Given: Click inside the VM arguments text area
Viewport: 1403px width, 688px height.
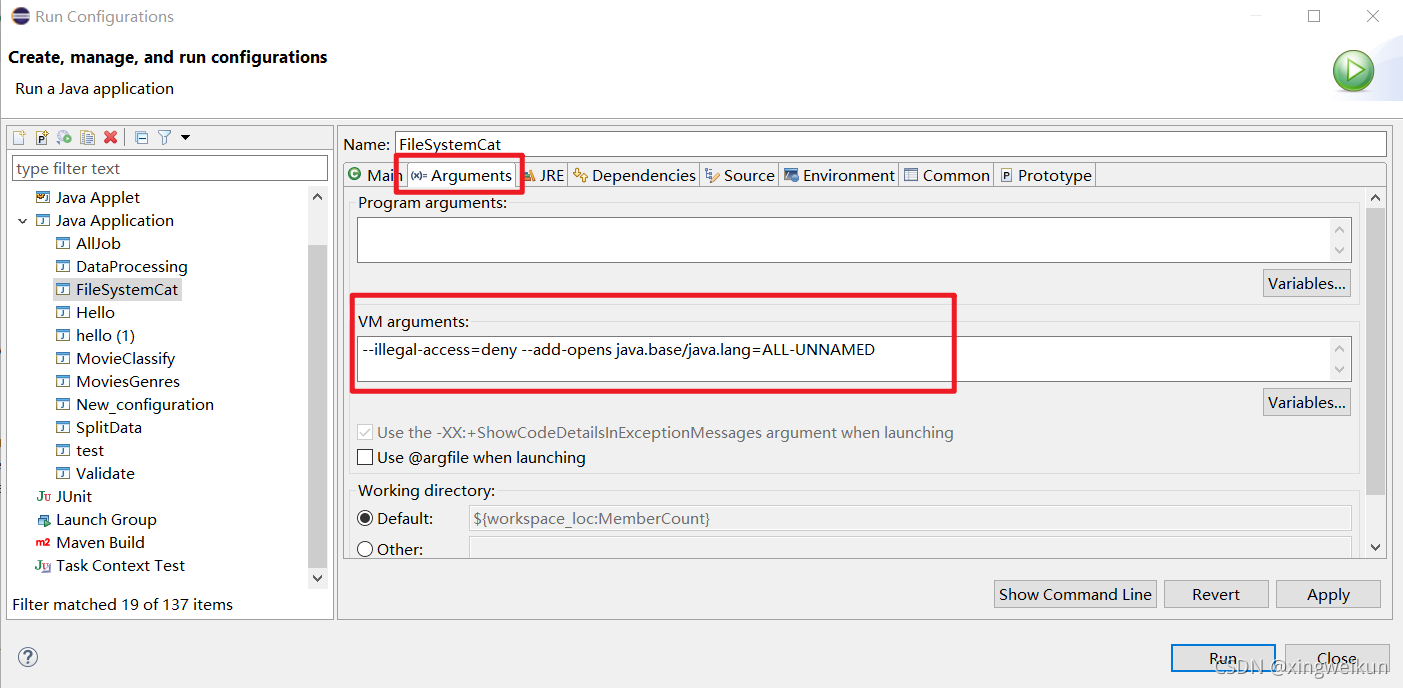Looking at the screenshot, I should (842, 359).
